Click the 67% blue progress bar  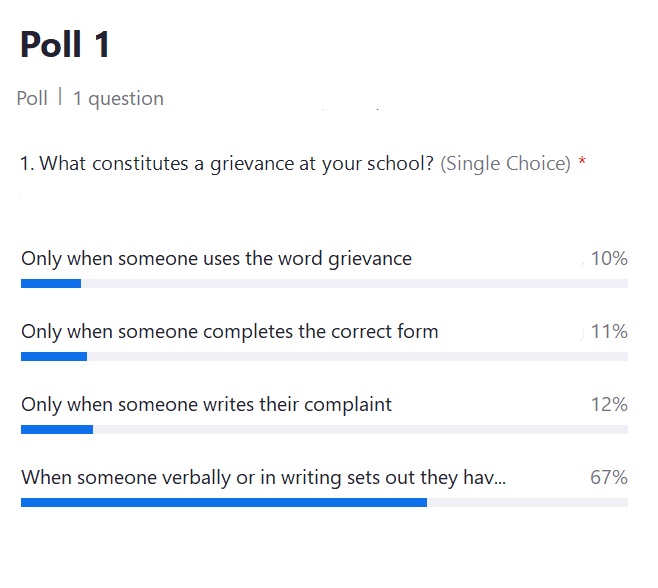[x=224, y=503]
